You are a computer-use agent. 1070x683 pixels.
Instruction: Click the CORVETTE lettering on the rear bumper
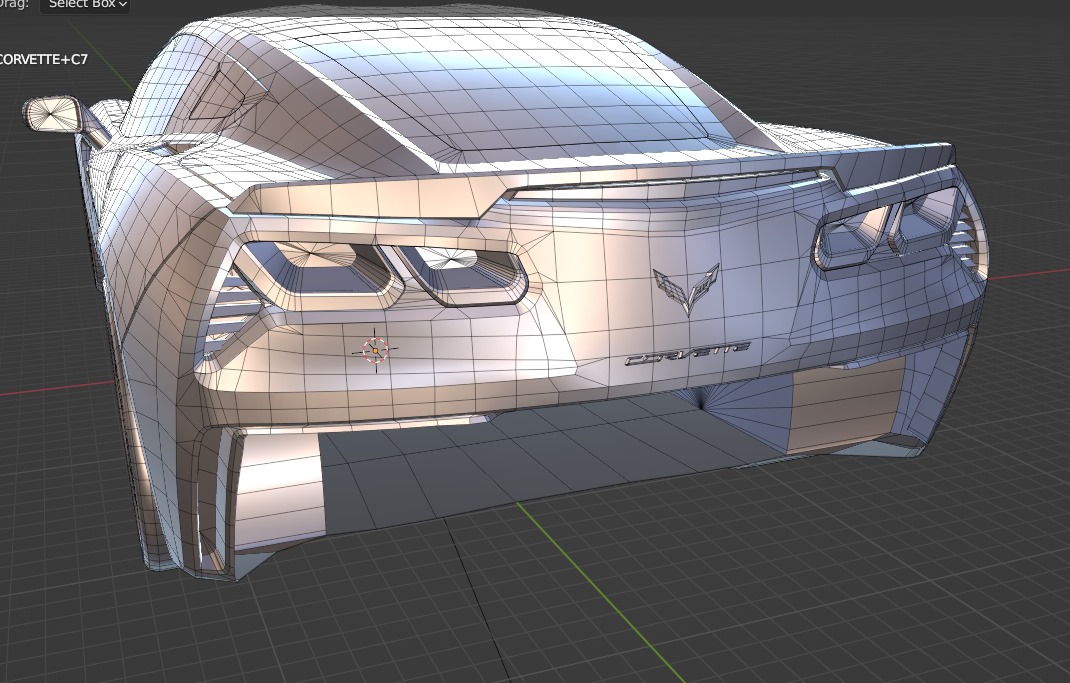[687, 353]
